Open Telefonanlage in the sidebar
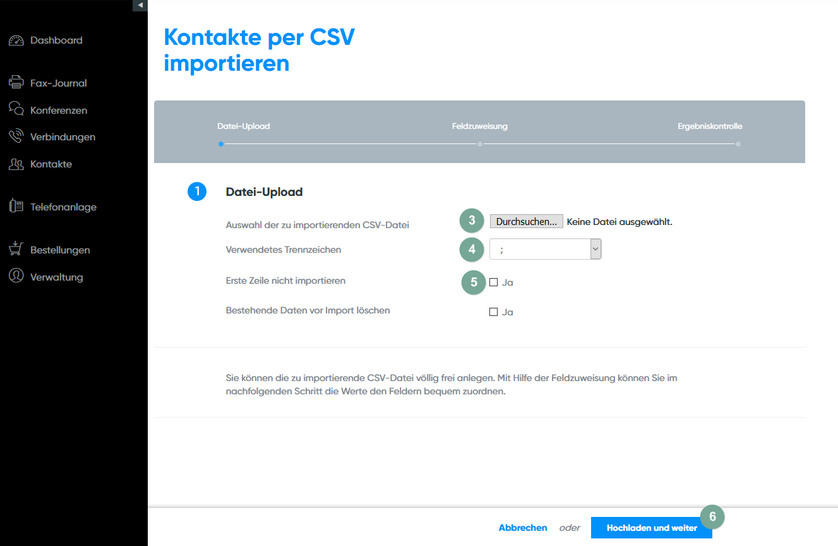 (63, 207)
